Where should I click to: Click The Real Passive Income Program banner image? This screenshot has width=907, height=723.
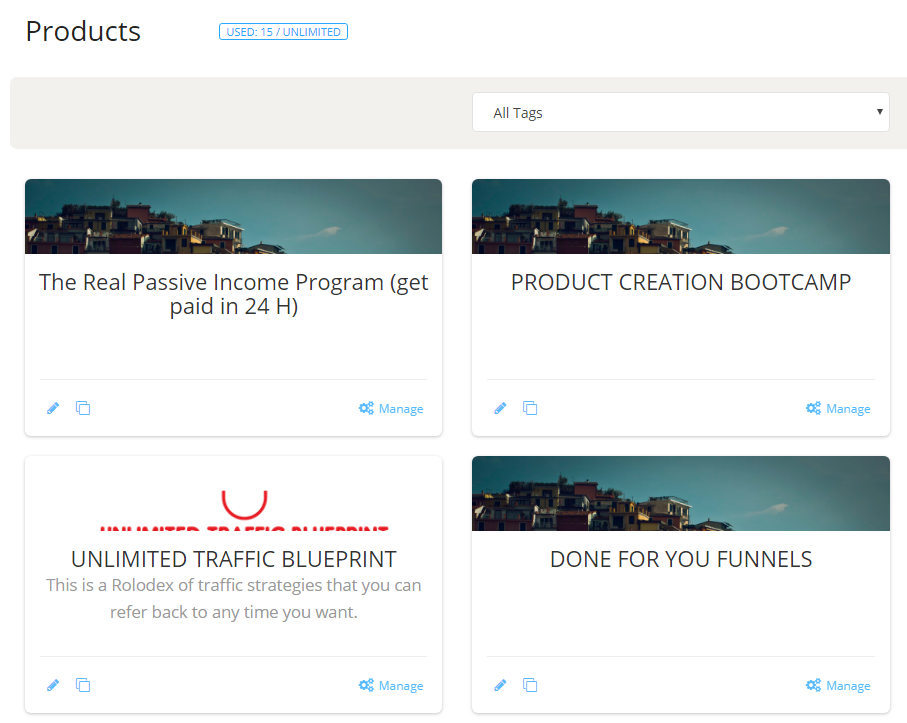click(x=233, y=216)
